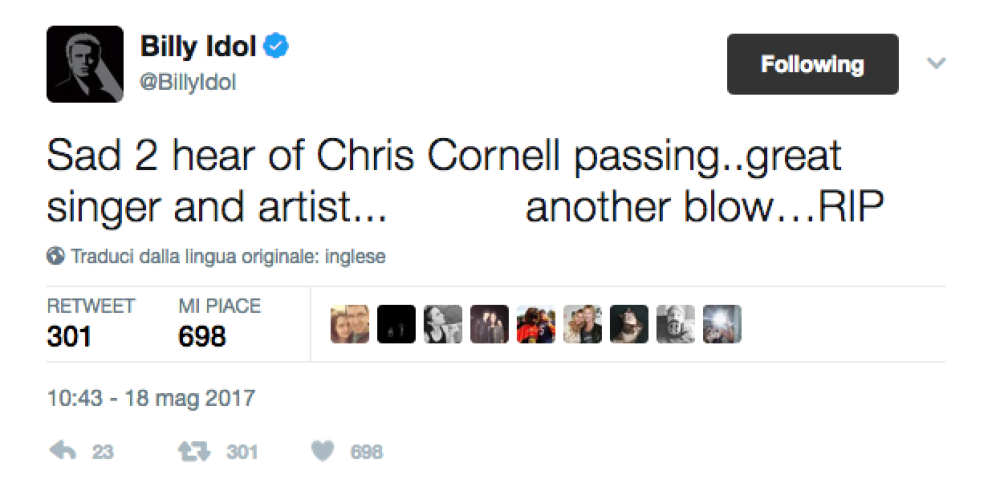The width and height of the screenshot is (1000, 499).
Task: Open Billy Idol's profile picture
Action: pyautogui.click(x=85, y=65)
